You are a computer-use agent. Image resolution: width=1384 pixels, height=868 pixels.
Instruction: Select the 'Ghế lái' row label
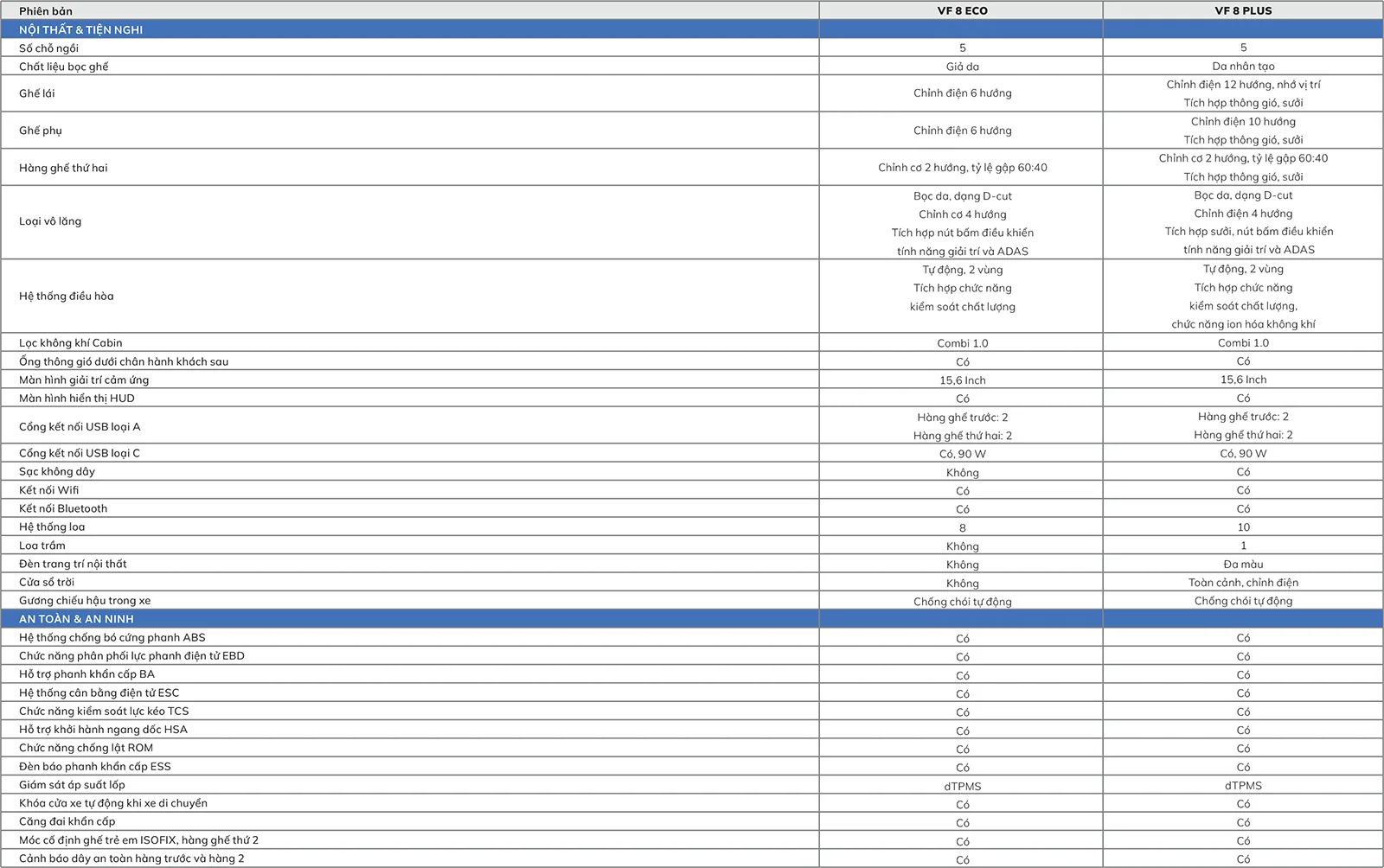click(37, 93)
